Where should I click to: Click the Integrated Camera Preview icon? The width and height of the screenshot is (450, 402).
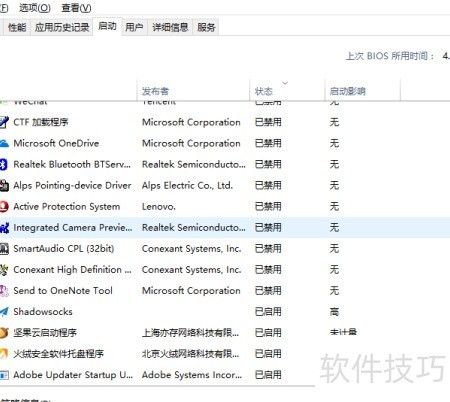coord(4,228)
